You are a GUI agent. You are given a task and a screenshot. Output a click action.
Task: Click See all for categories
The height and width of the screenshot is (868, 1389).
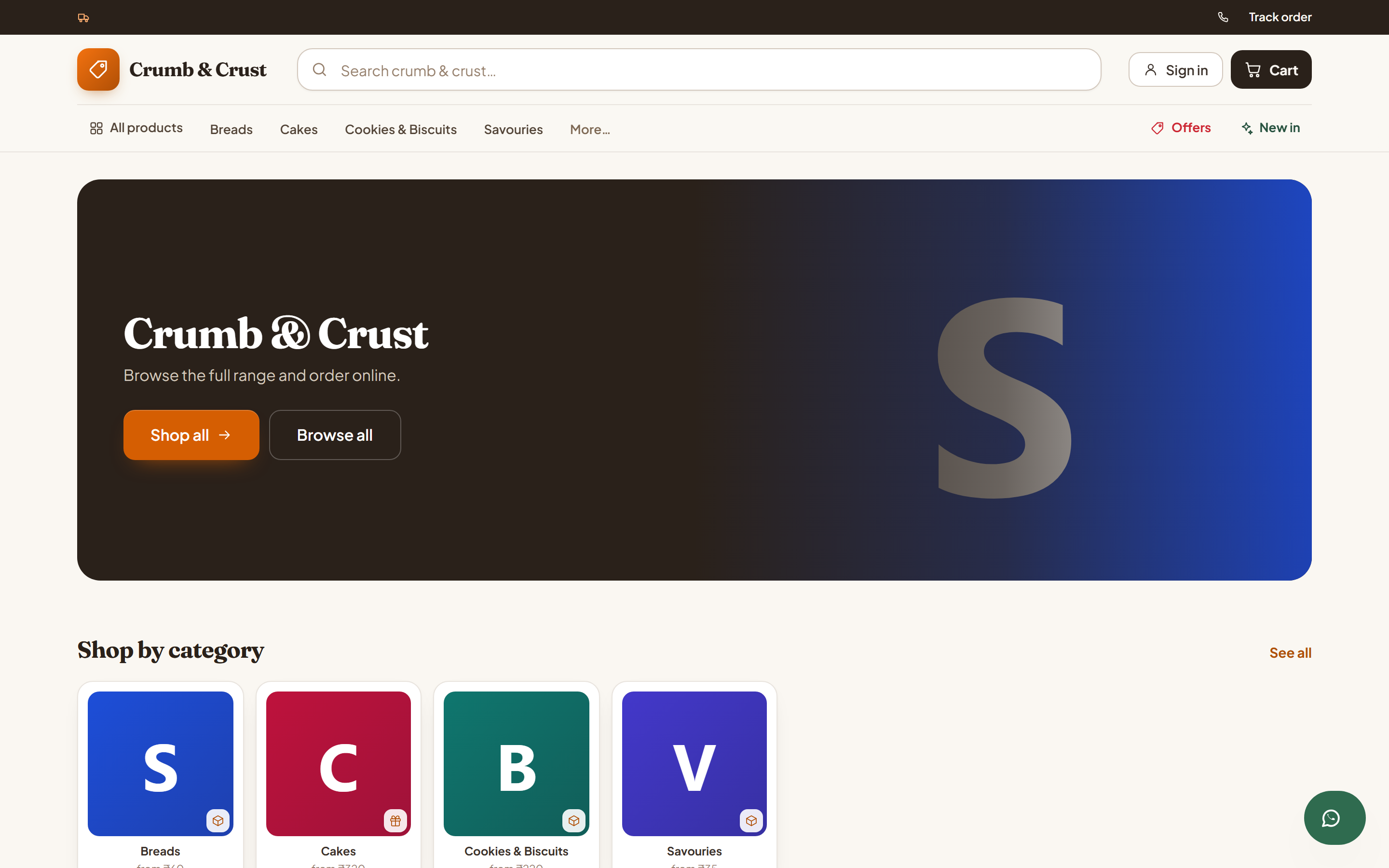coord(1290,653)
